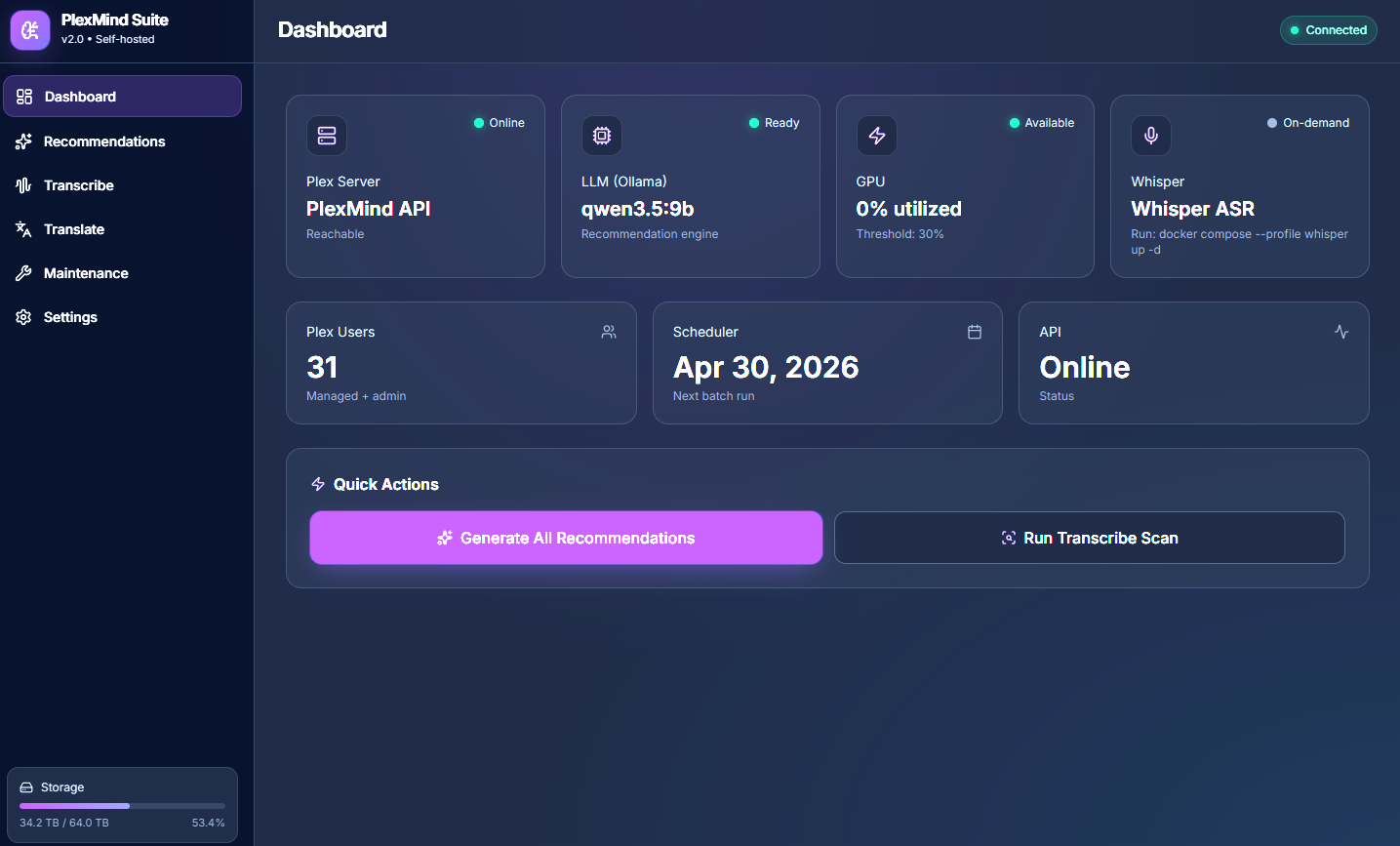Click the Managed + admin label
This screenshot has height=846, width=1400.
click(x=356, y=396)
